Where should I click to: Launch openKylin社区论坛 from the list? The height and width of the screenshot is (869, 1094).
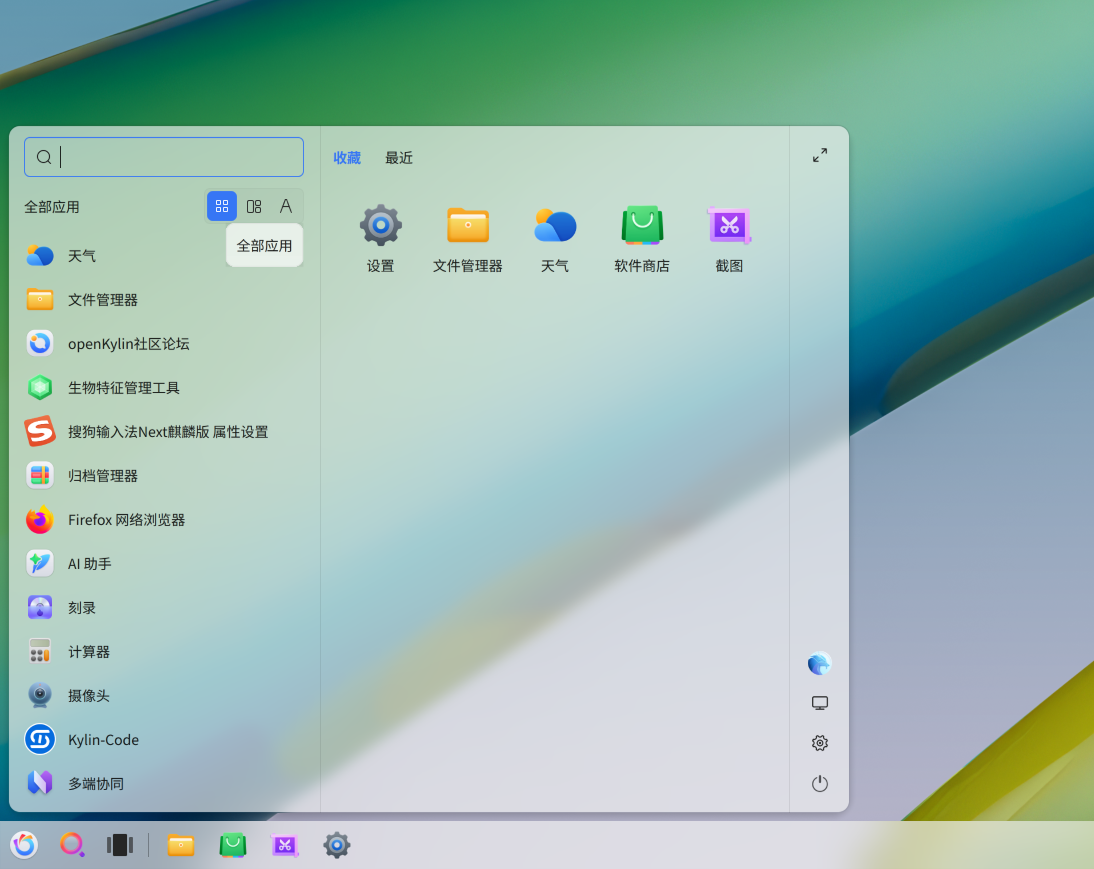pos(164,344)
